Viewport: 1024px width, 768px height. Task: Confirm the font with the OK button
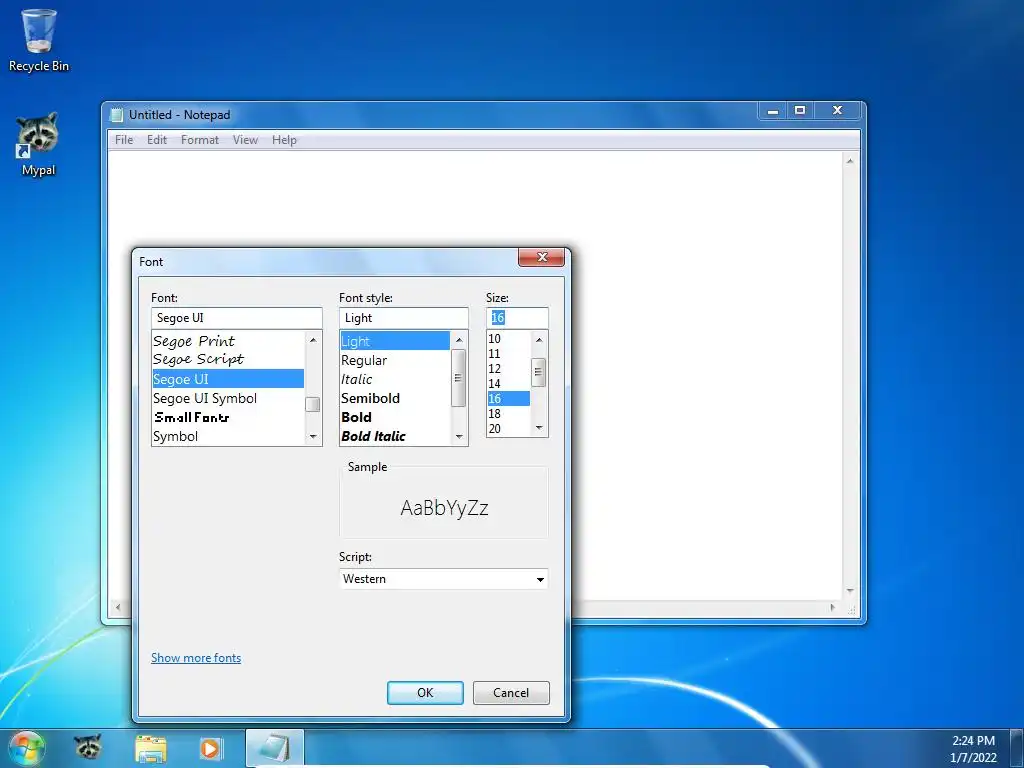pos(425,693)
